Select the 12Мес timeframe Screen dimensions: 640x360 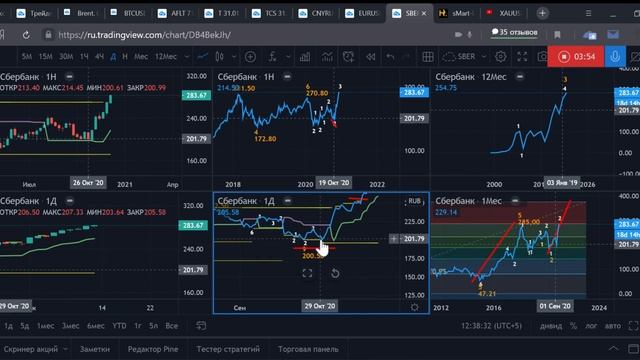(x=166, y=57)
